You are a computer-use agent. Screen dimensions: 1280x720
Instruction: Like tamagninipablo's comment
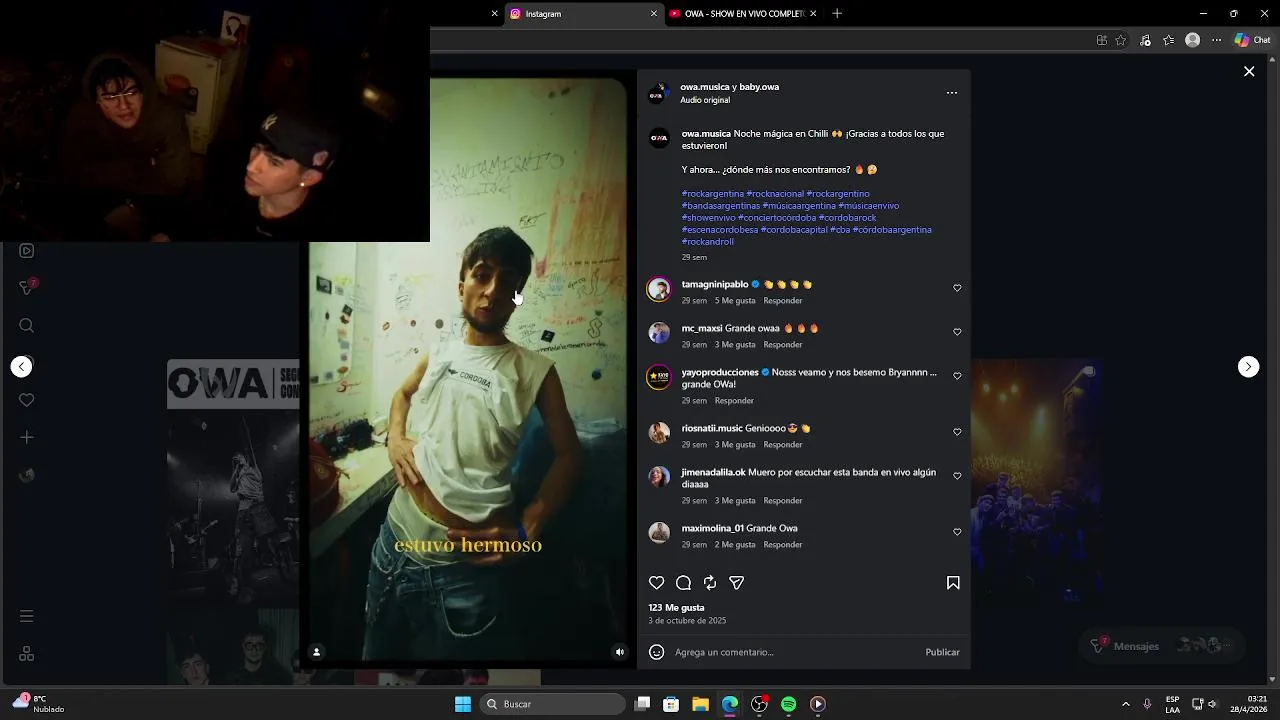click(957, 288)
